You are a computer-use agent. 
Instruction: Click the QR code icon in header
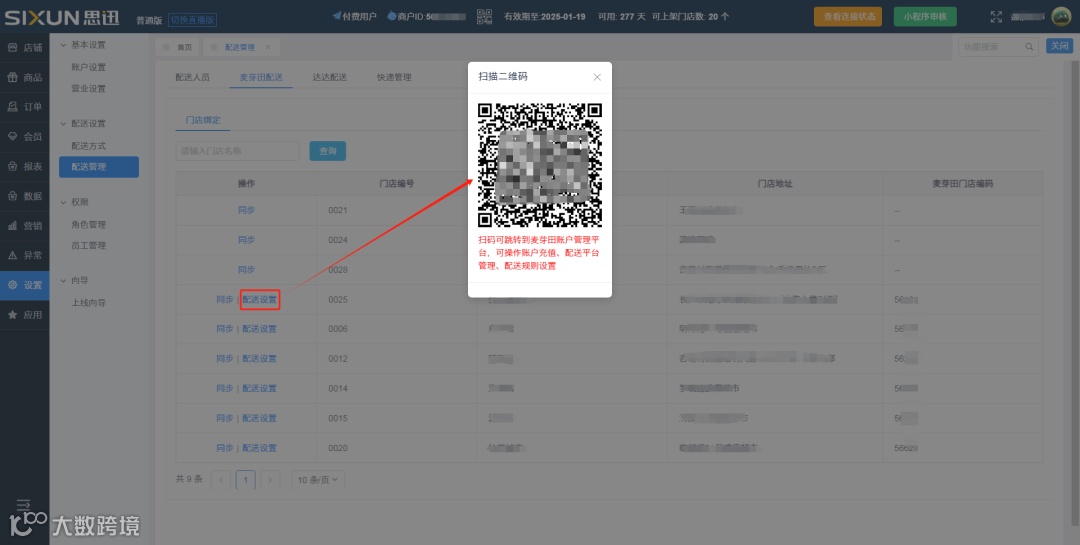point(484,17)
